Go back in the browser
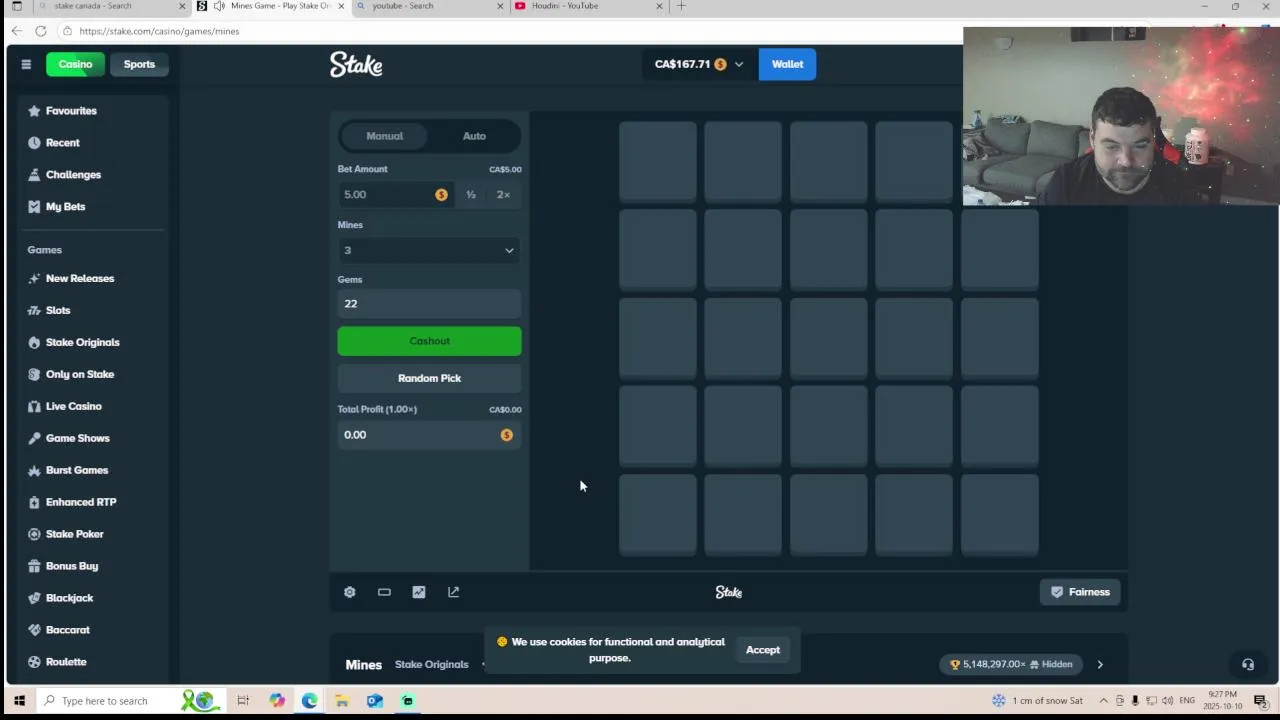This screenshot has height=720, width=1280. click(16, 31)
